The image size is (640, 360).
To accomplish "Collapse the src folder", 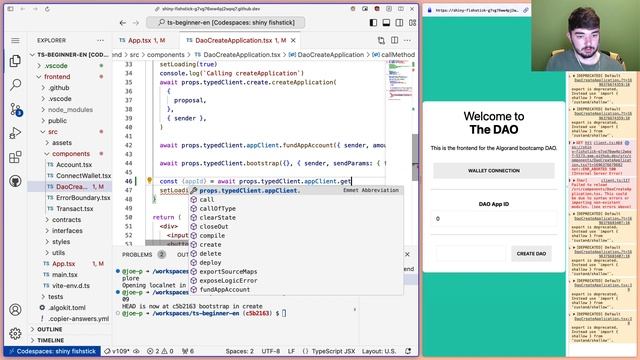I will [x=53, y=132].
